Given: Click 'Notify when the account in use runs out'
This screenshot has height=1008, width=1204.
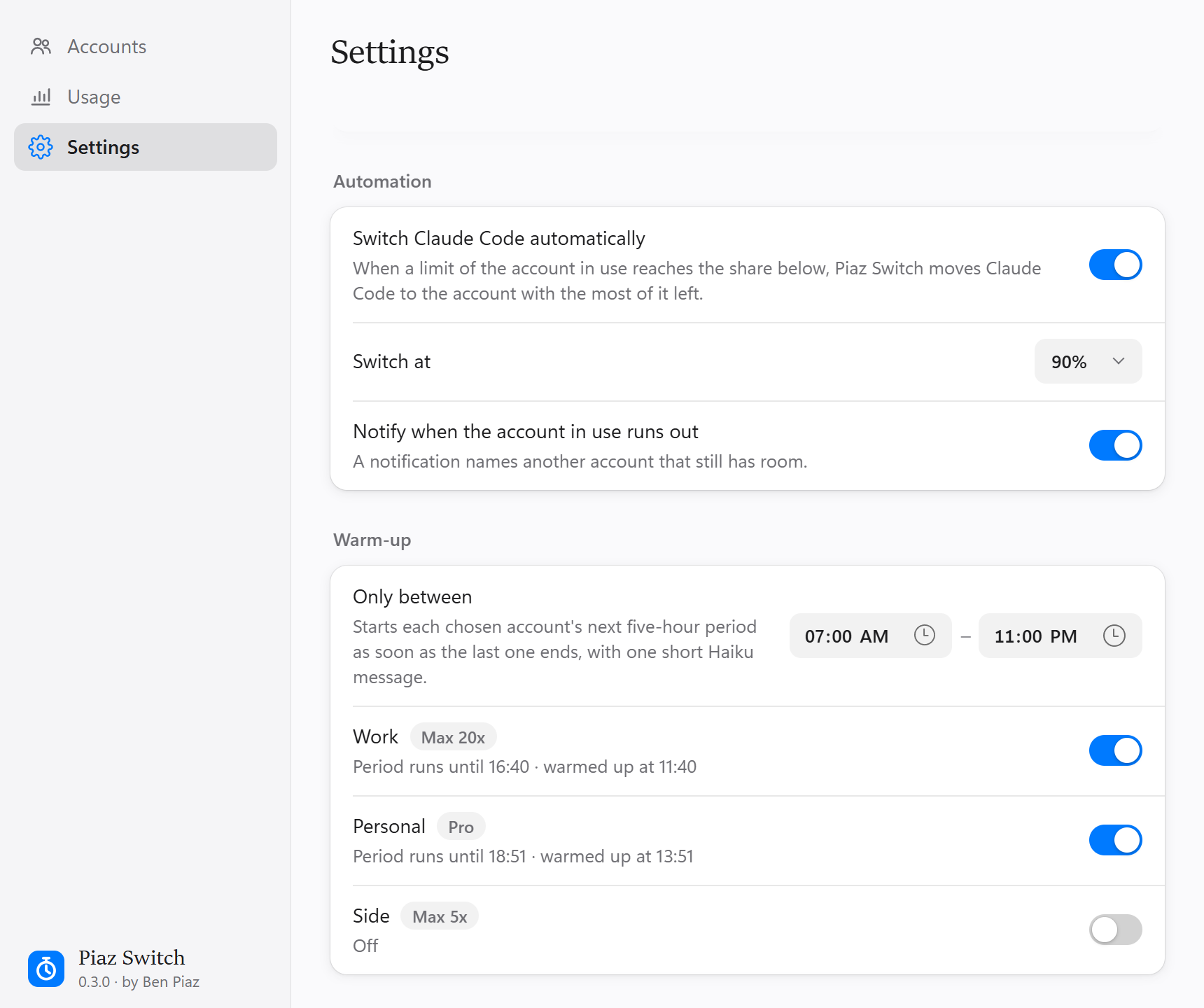Looking at the screenshot, I should (x=526, y=431).
